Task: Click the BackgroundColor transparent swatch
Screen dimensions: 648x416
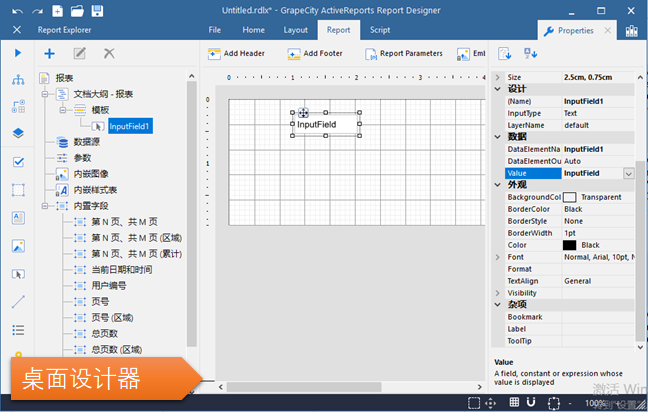Action: pos(569,197)
